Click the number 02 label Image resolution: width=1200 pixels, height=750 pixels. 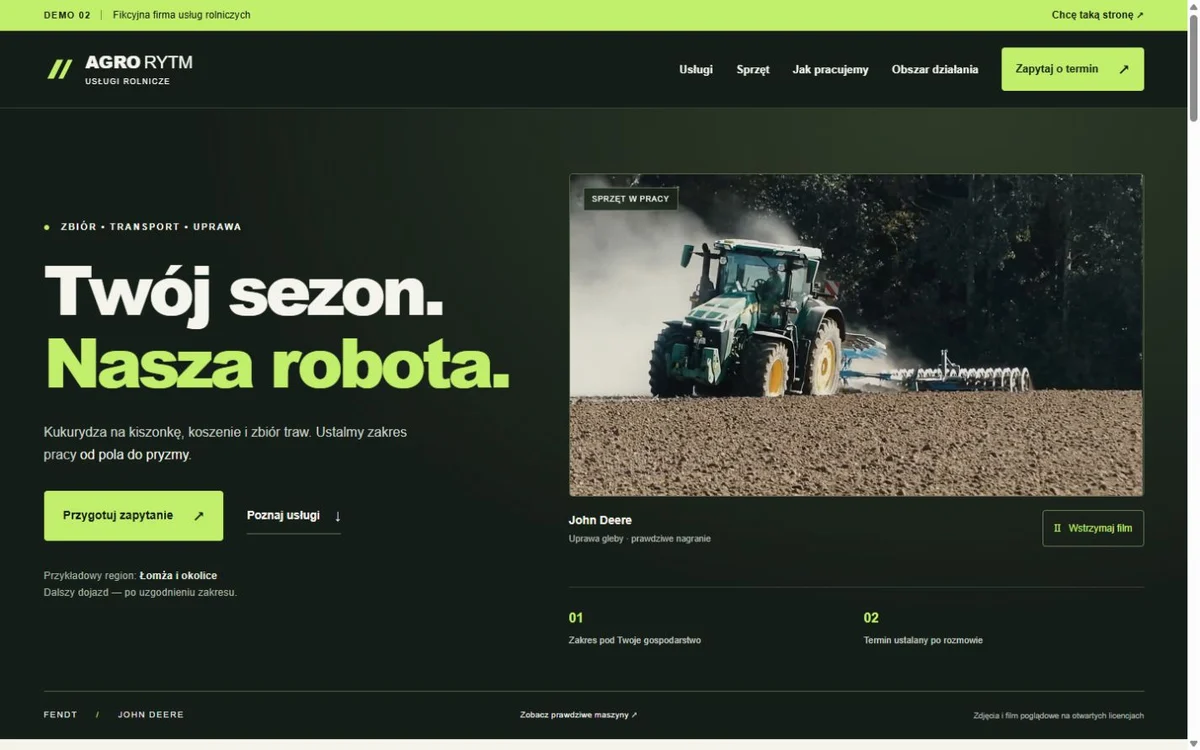point(871,618)
